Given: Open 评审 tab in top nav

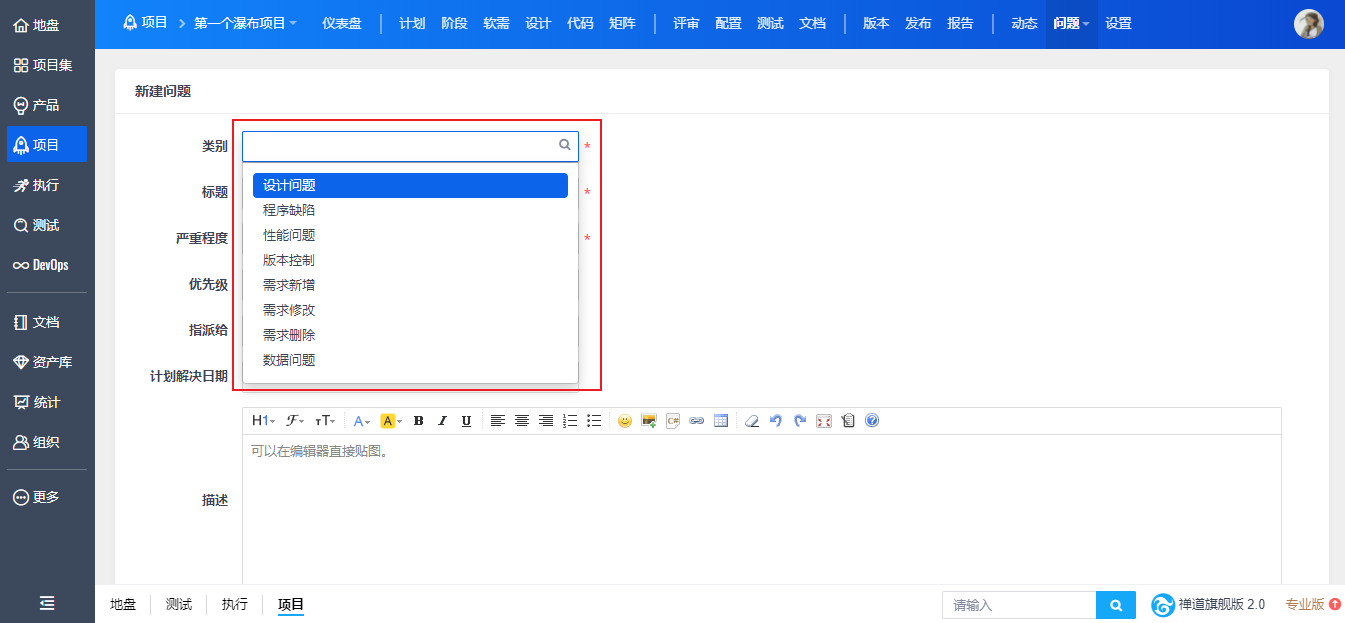Looking at the screenshot, I should [686, 23].
